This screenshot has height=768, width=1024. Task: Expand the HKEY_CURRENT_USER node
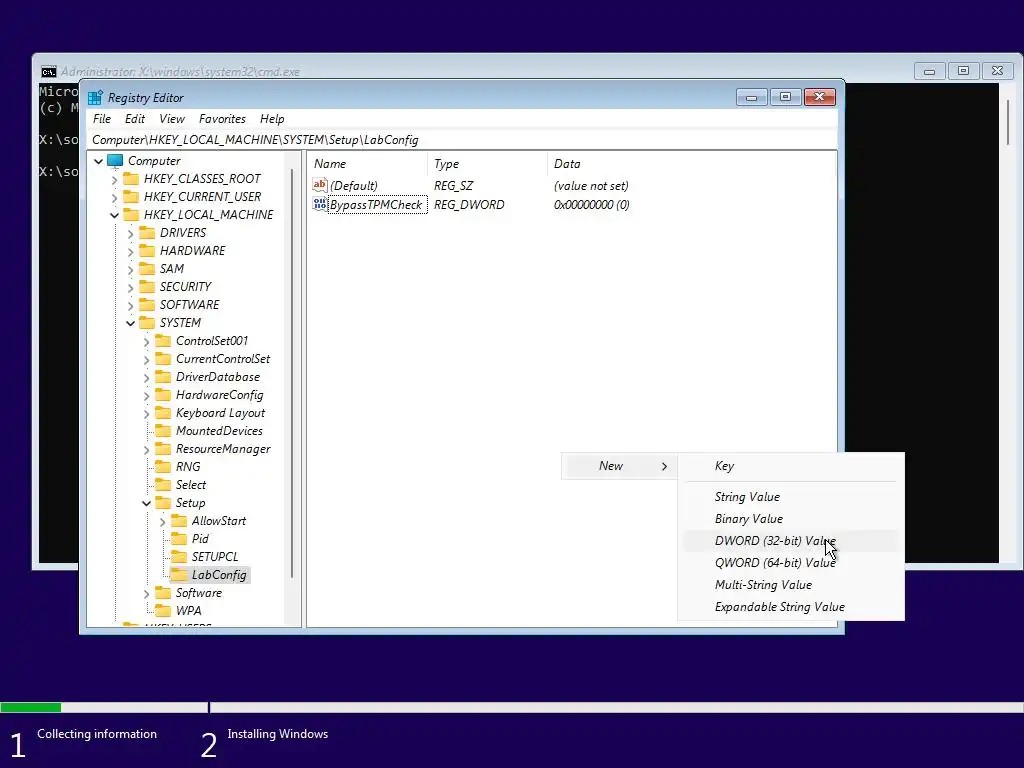coord(115,197)
